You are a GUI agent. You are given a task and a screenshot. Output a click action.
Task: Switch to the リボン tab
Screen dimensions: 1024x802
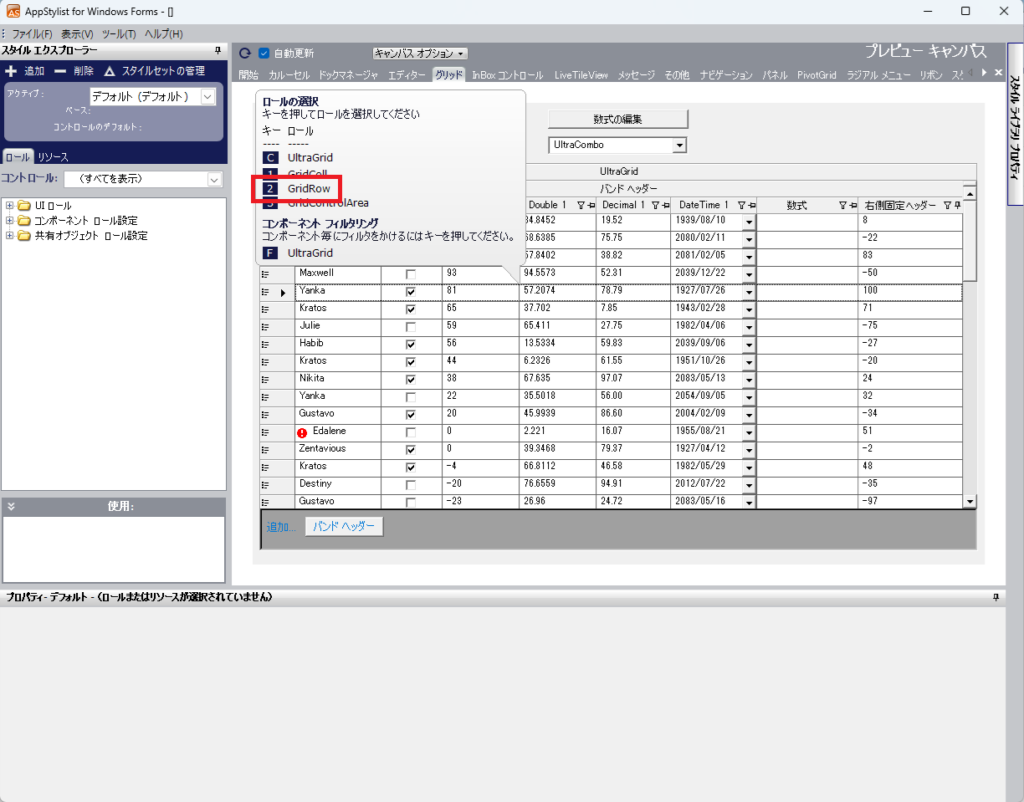(x=931, y=75)
